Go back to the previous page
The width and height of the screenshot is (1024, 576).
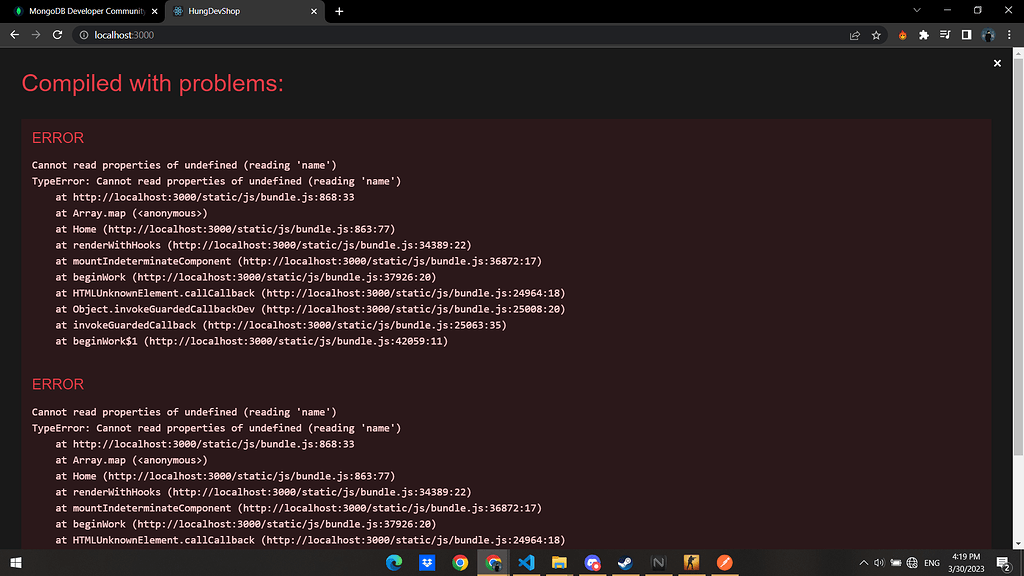click(x=14, y=35)
